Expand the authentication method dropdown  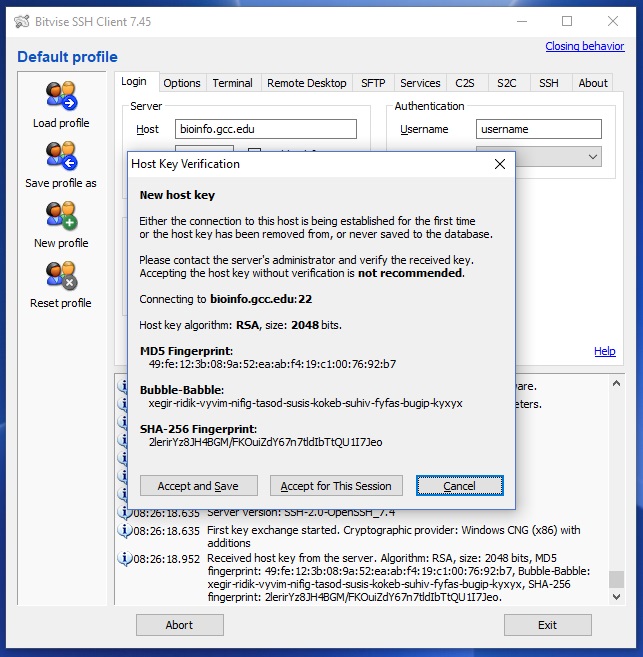592,157
